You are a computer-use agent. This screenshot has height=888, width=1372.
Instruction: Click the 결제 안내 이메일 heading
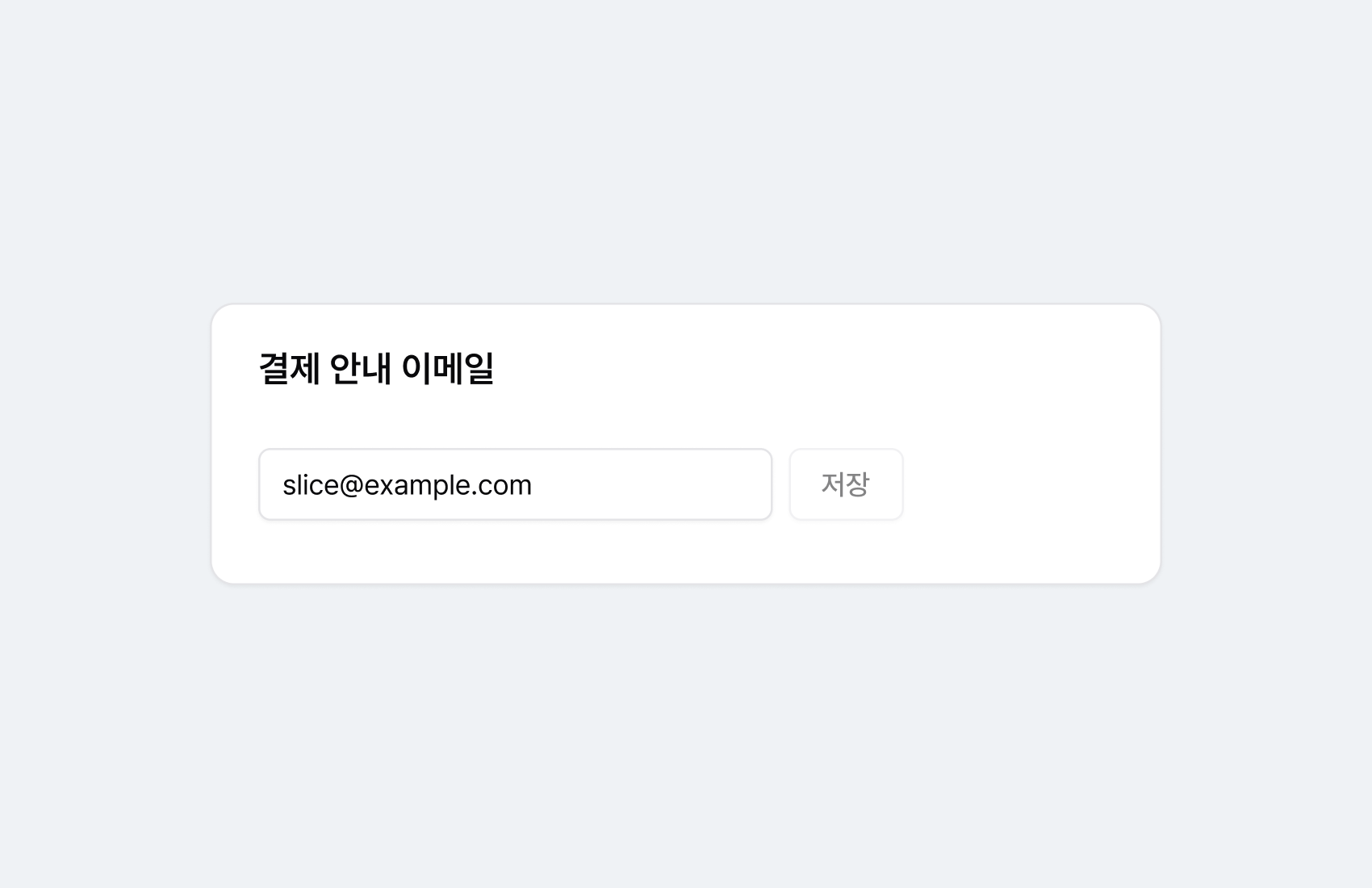376,368
